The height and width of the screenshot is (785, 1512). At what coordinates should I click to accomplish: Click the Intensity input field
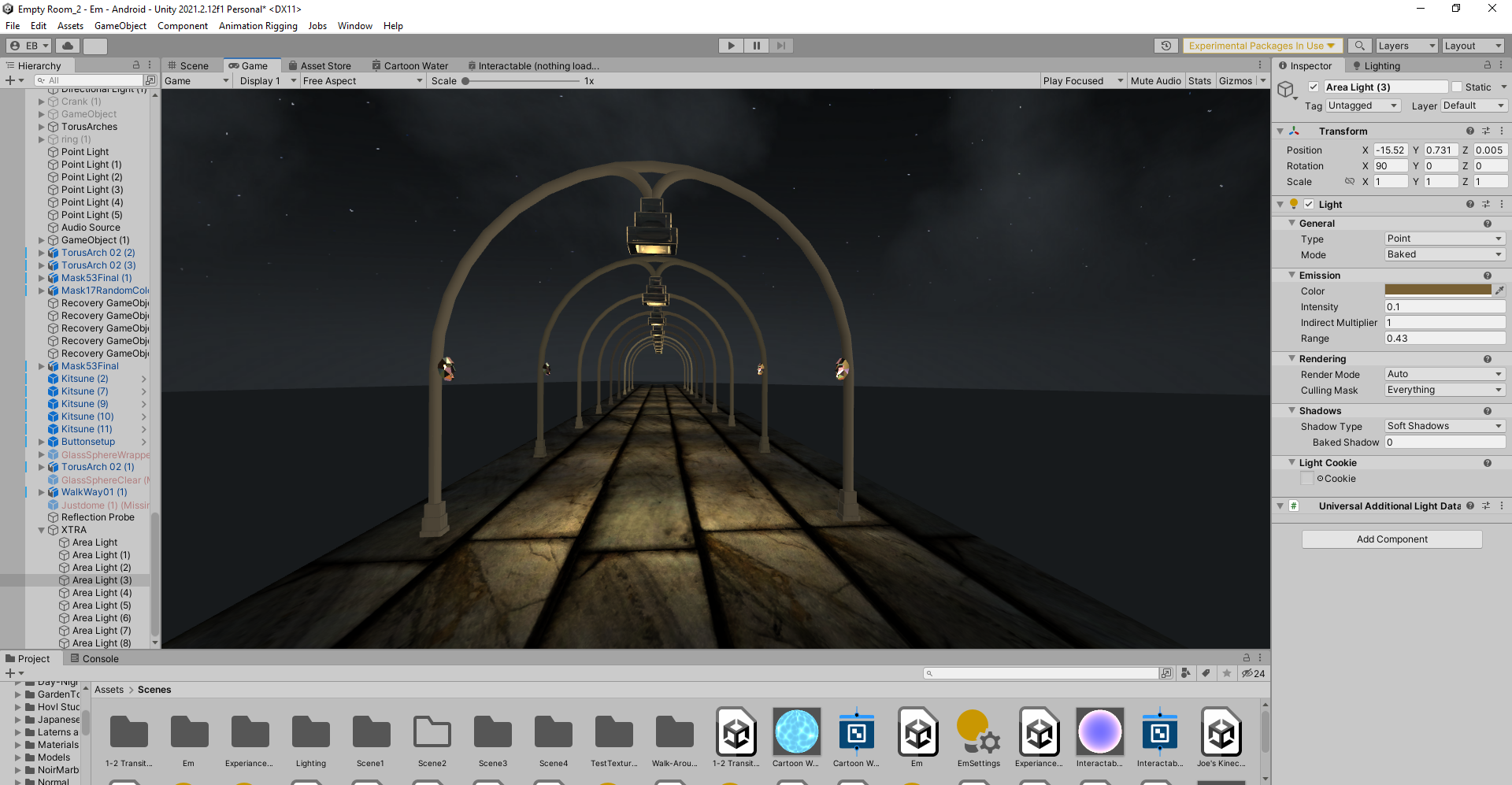1445,307
